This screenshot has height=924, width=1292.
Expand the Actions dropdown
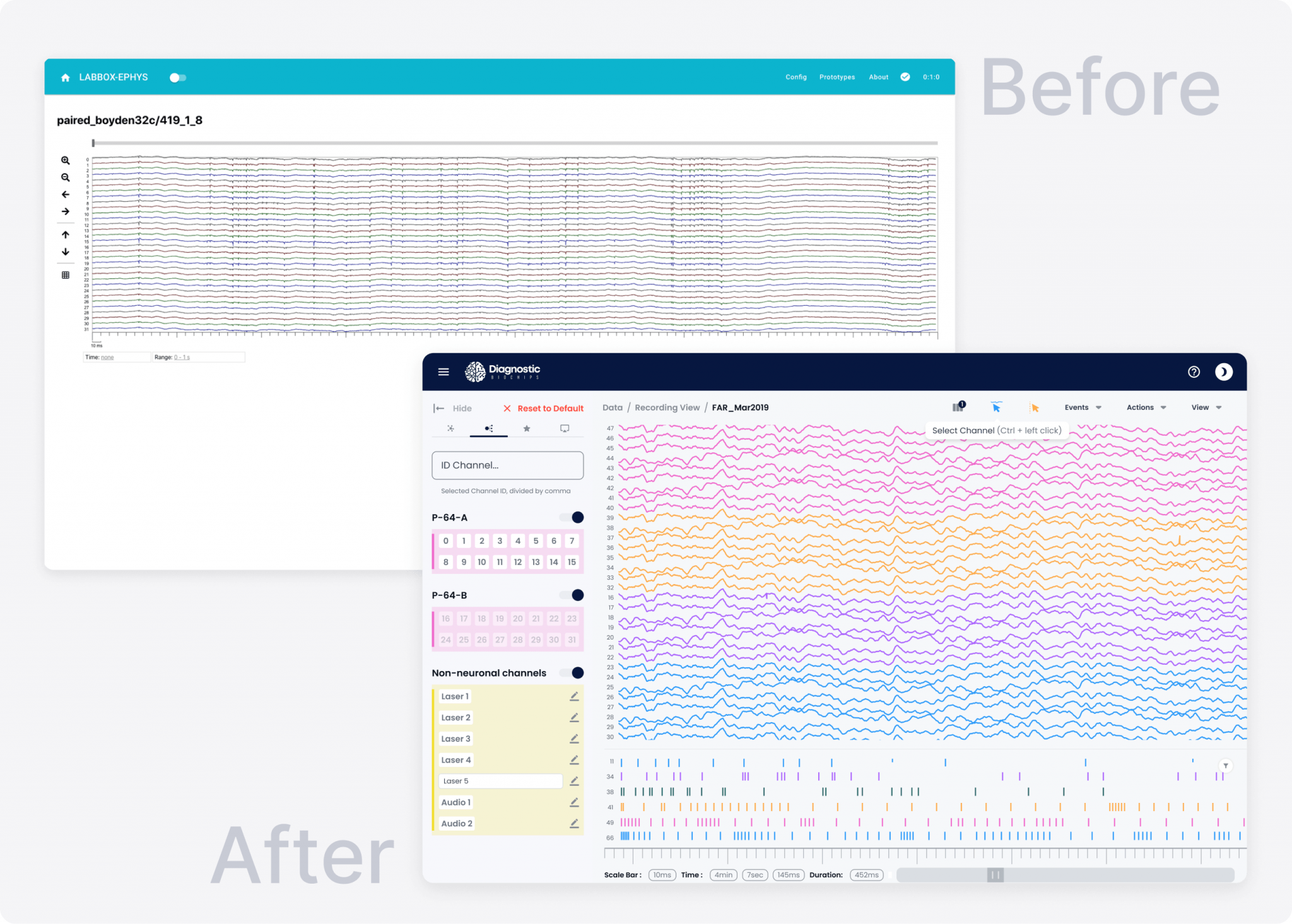coord(1146,407)
